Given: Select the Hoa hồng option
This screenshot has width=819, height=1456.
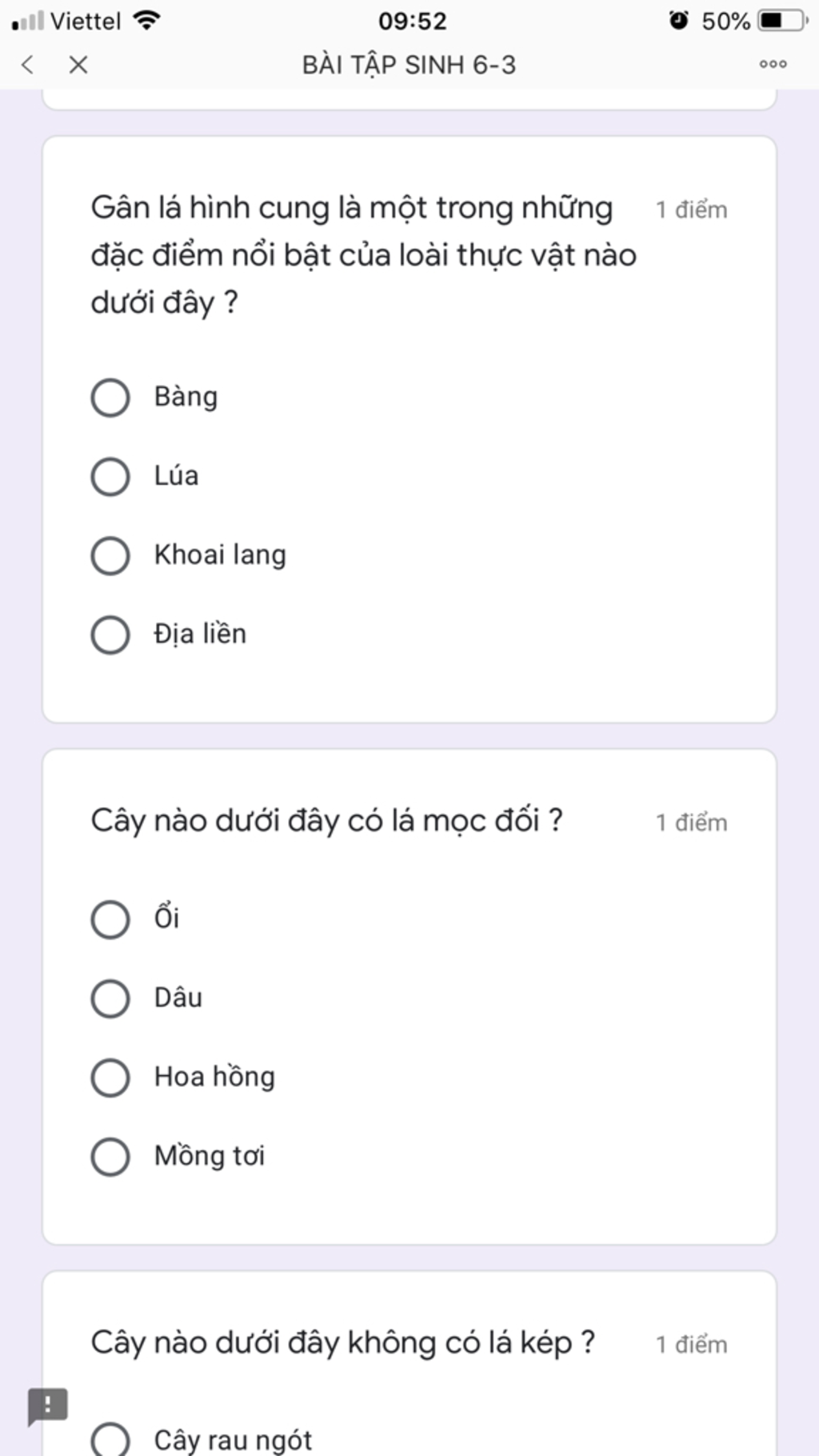Looking at the screenshot, I should click(110, 1078).
